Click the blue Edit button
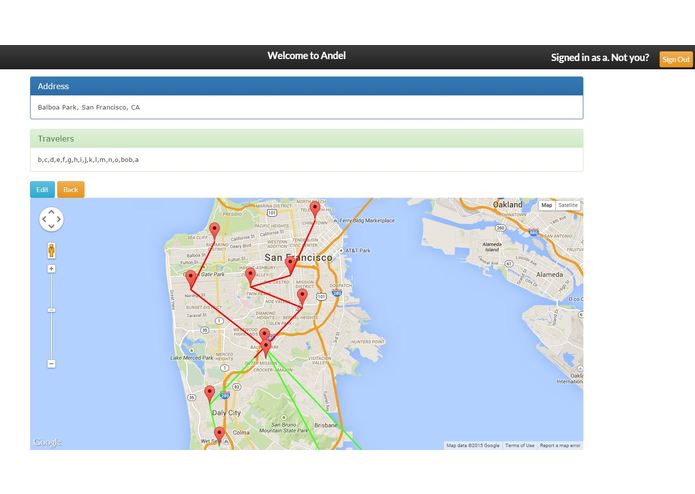Viewport: 695px width, 494px height. [43, 190]
